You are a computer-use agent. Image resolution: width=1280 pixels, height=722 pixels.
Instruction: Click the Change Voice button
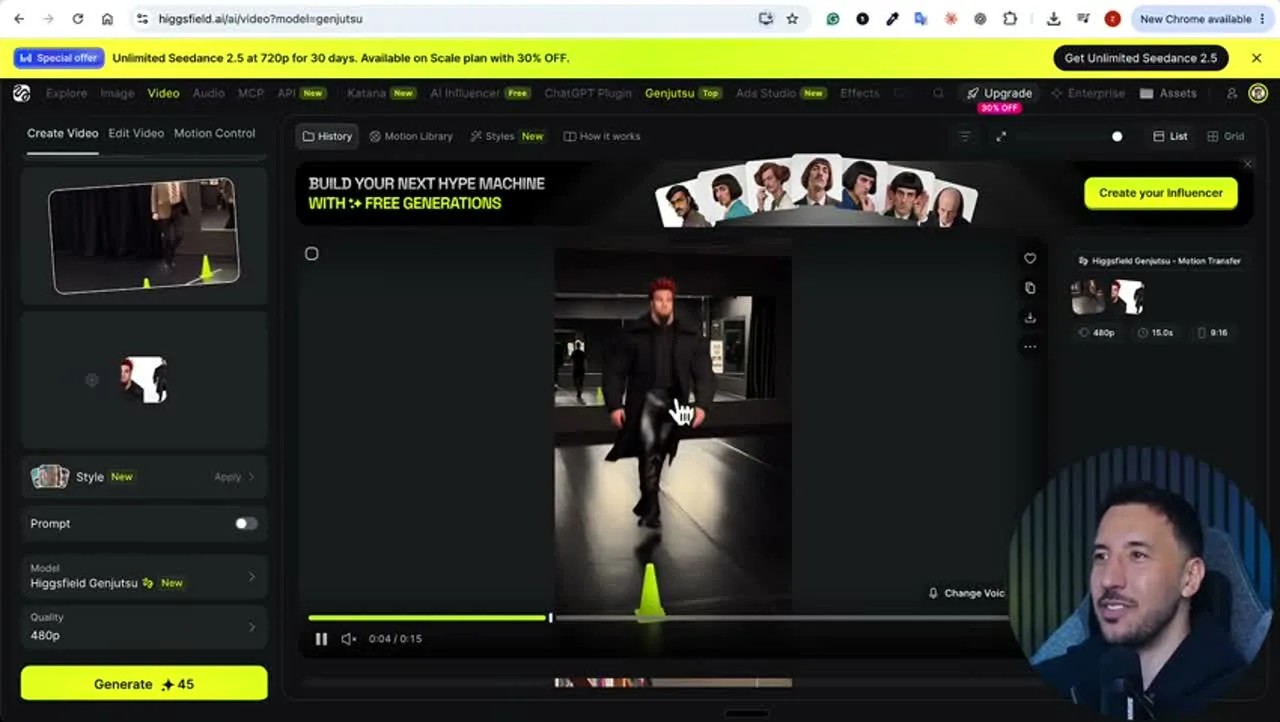pyautogui.click(x=967, y=593)
